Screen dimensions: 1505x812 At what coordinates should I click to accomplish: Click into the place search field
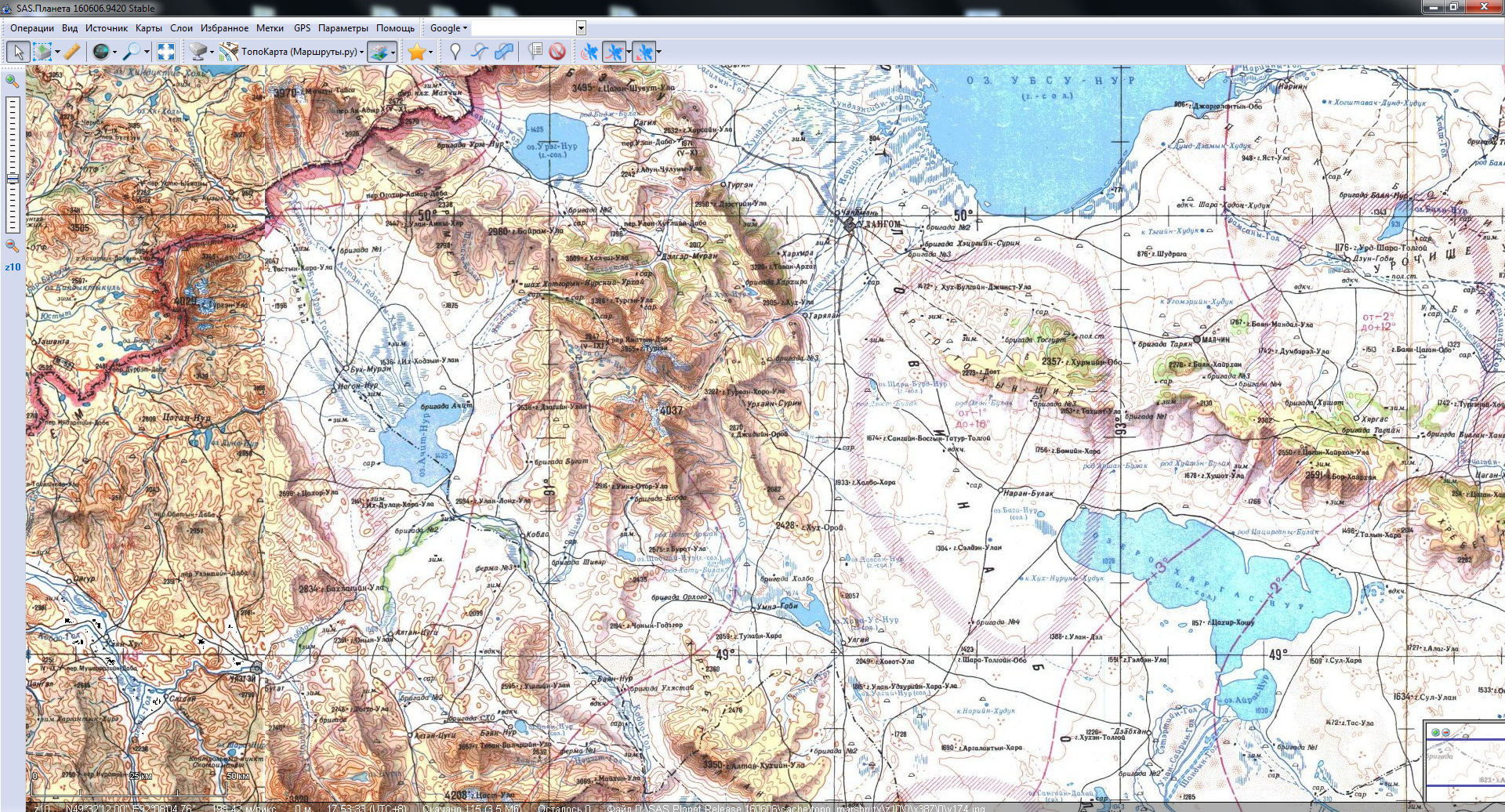pos(524,28)
